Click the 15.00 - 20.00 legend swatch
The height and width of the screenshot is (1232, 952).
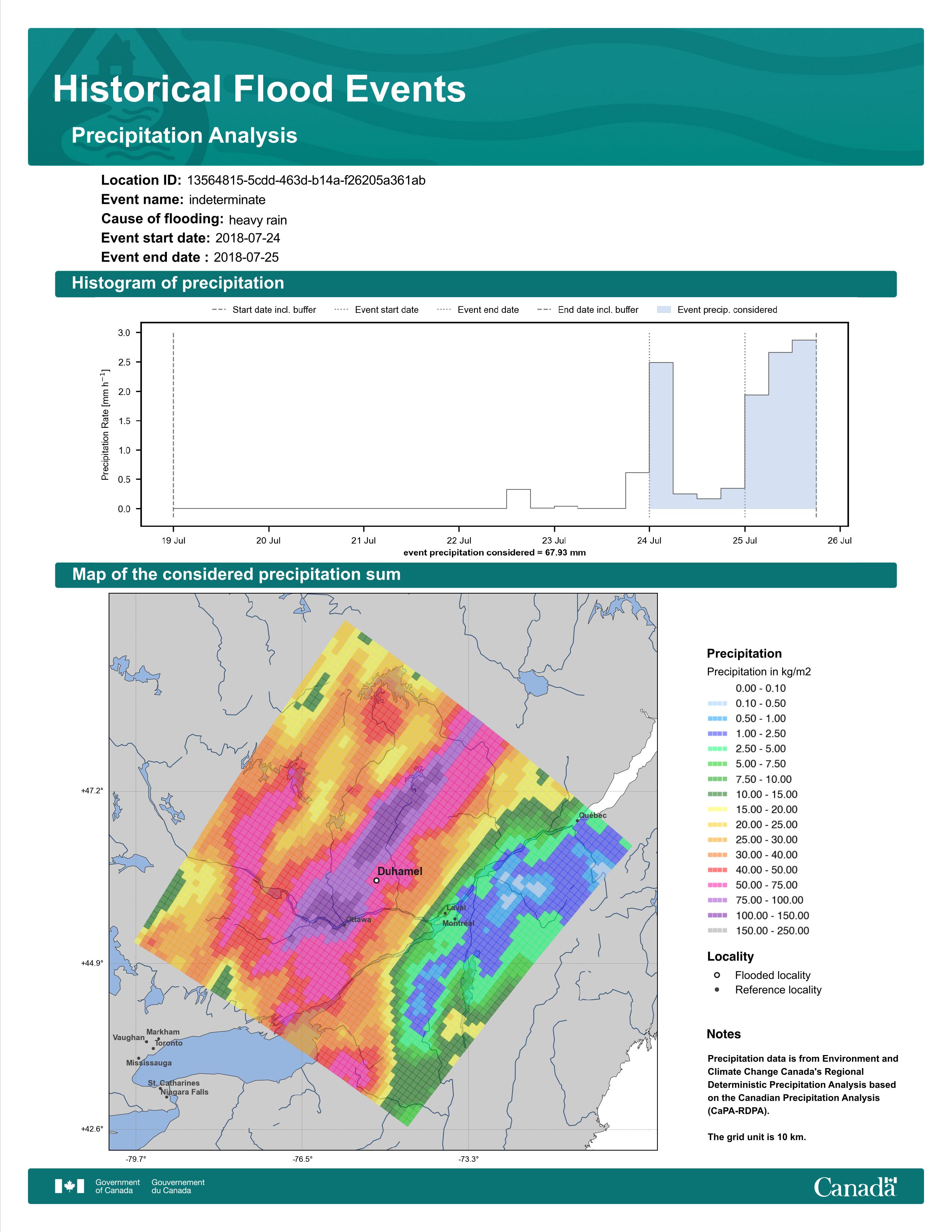(717, 809)
